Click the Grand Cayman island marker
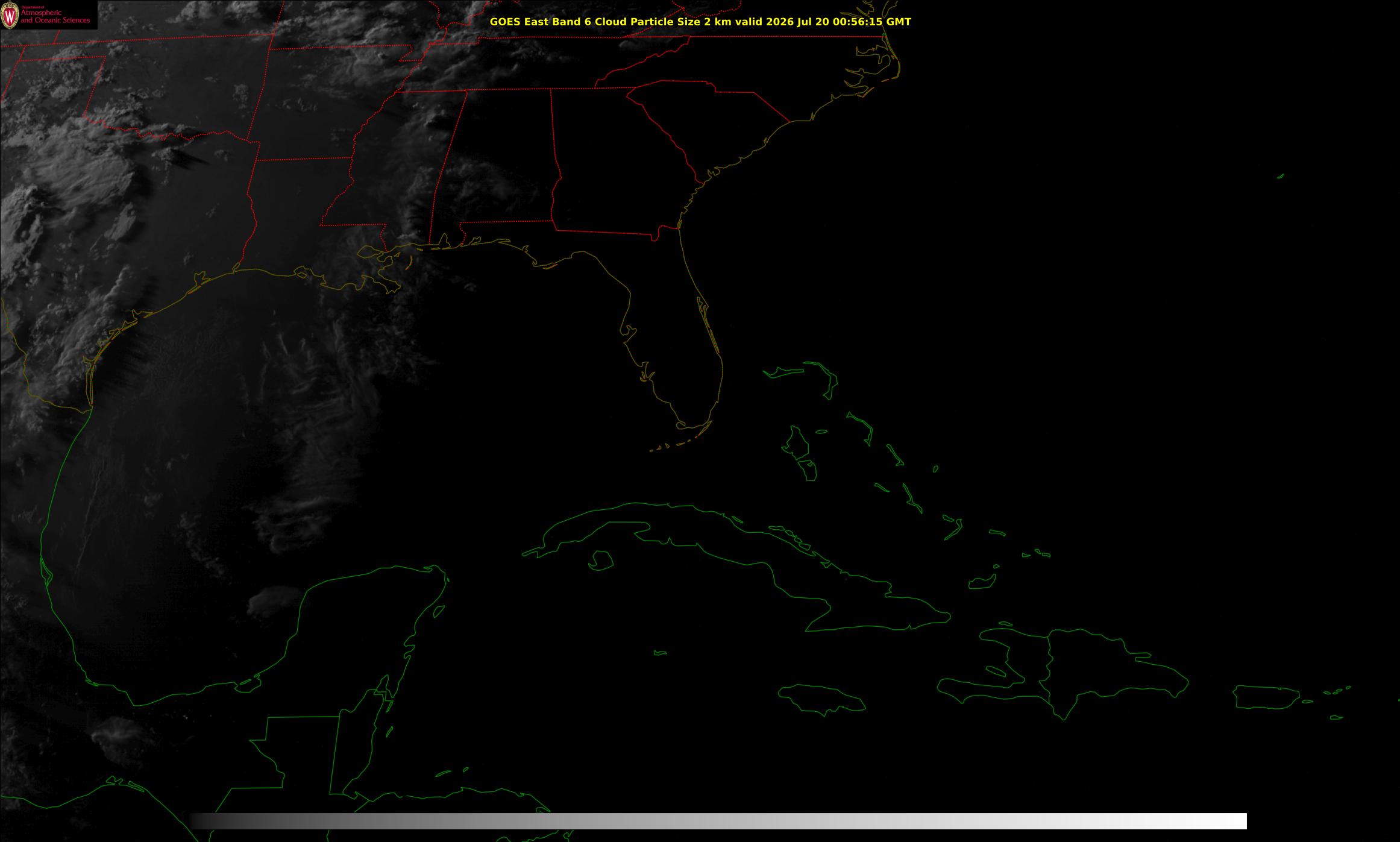This screenshot has width=1400, height=842. [660, 653]
